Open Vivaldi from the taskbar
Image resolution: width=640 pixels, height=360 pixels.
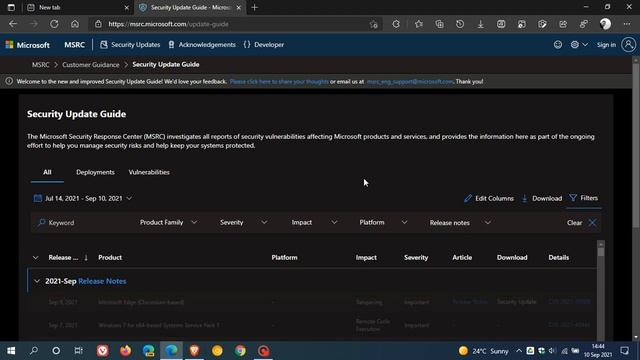coord(102,351)
